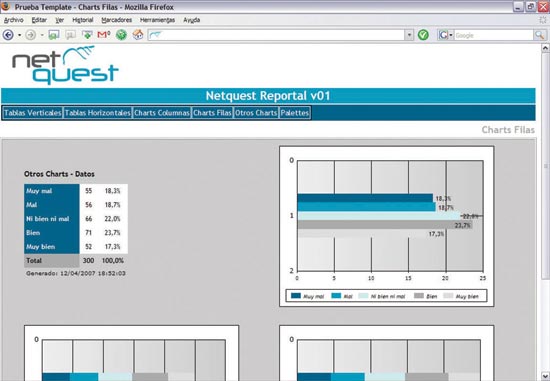This screenshot has width=550, height=381.
Task: Open the Google search engine selector dropdown
Action: pyautogui.click(x=445, y=35)
